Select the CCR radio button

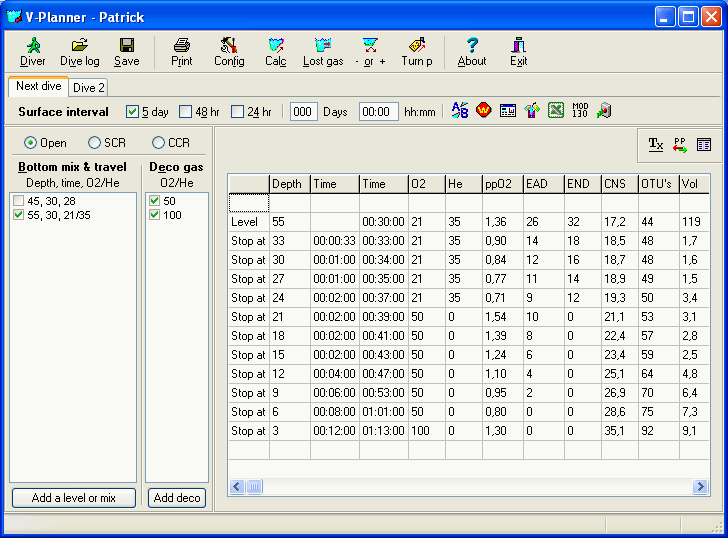pos(158,143)
